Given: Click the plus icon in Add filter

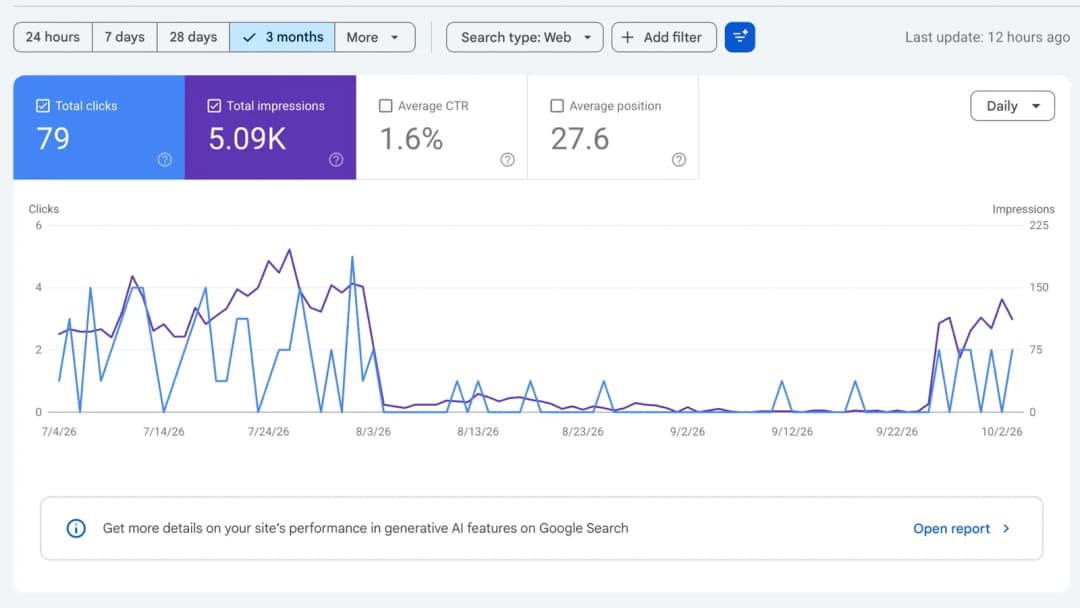Looking at the screenshot, I should tap(627, 37).
